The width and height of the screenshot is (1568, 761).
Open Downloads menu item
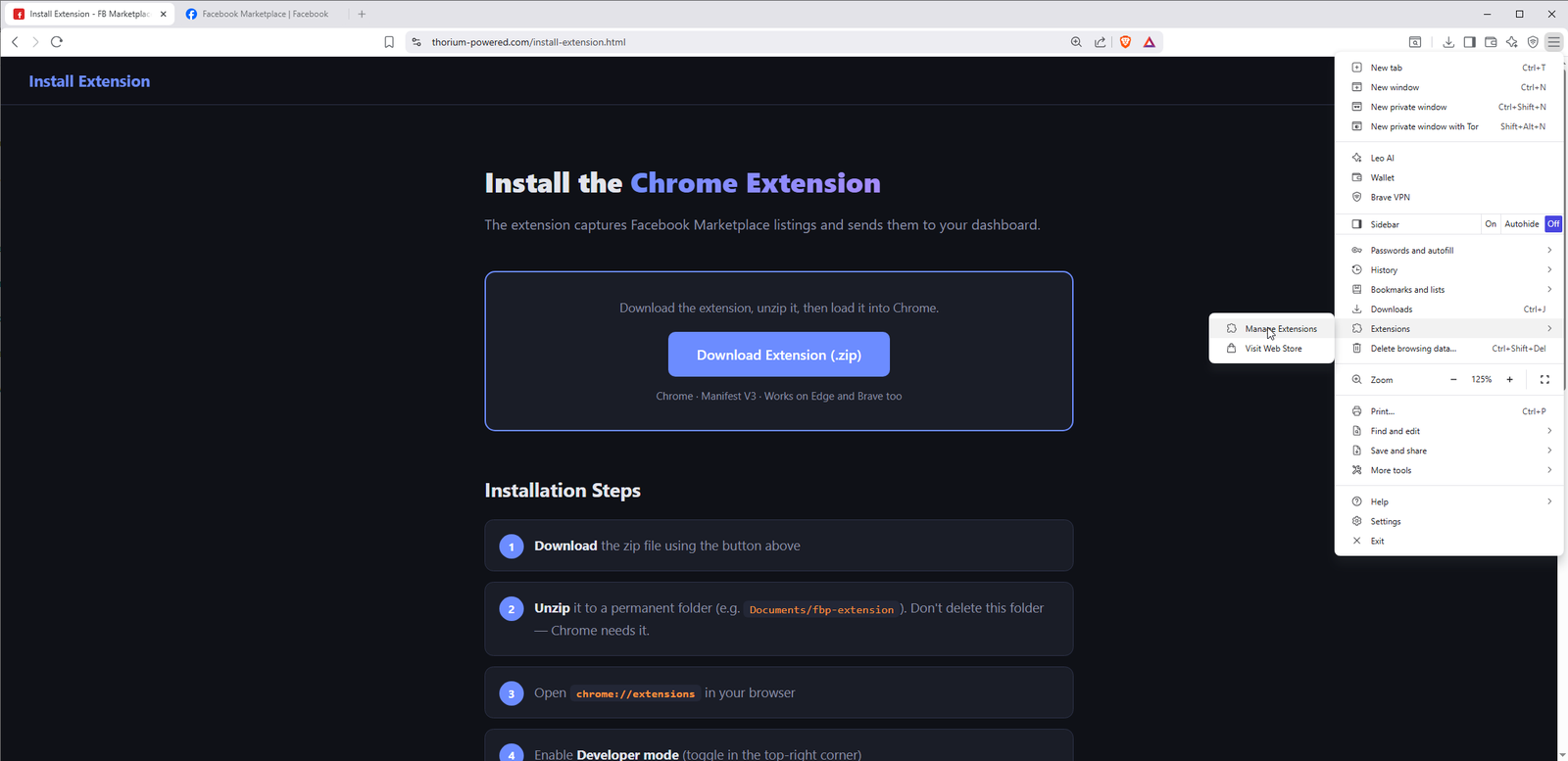1448,309
